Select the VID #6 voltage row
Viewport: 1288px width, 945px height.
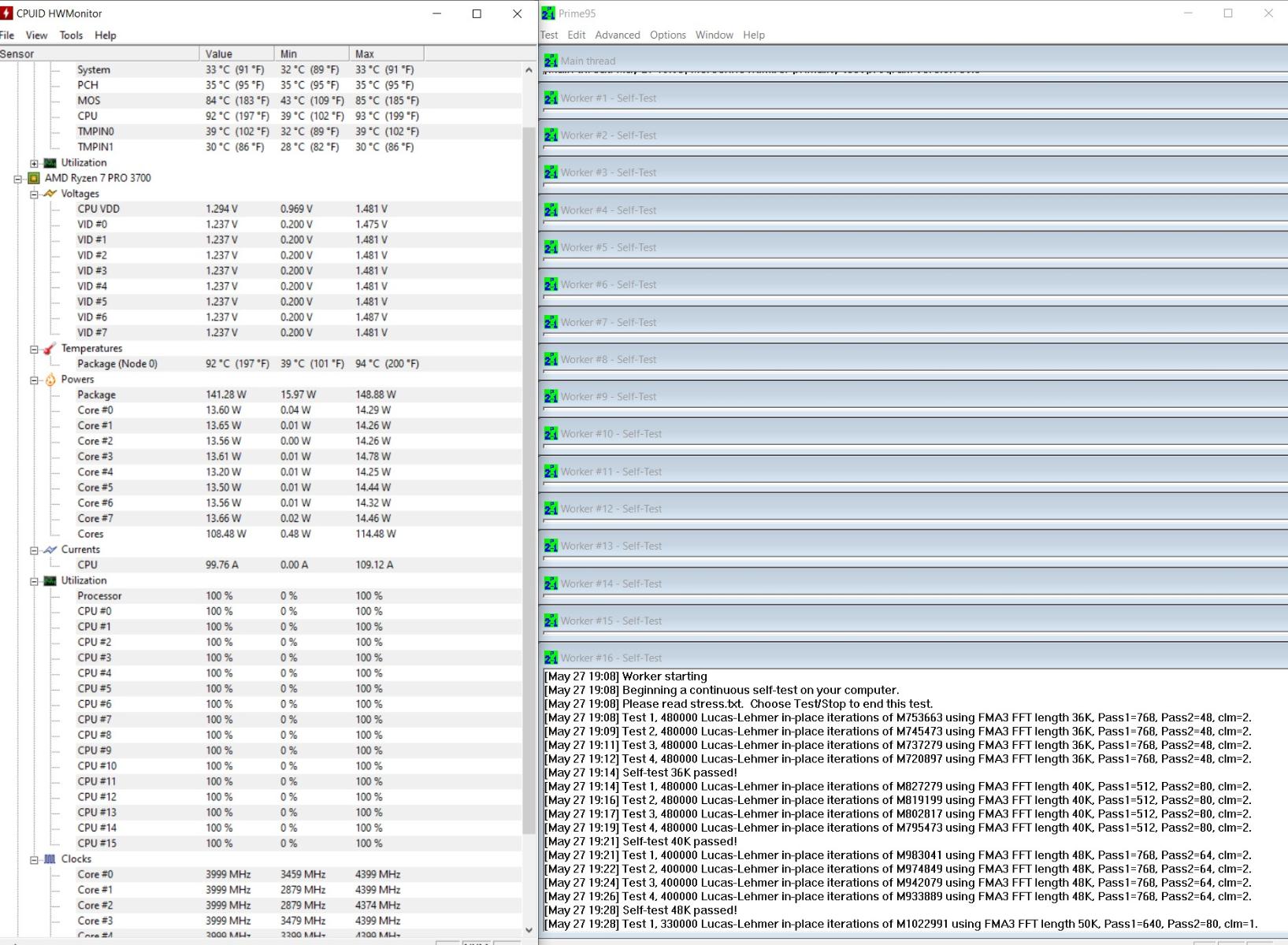point(261,317)
